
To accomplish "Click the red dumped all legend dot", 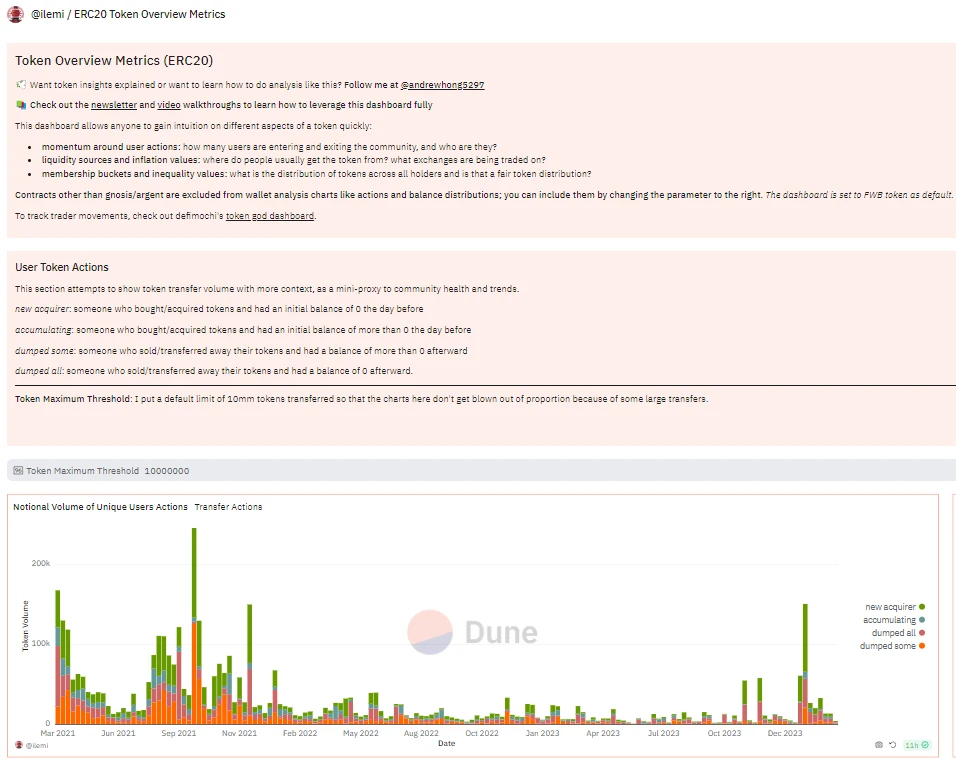I will [x=922, y=633].
